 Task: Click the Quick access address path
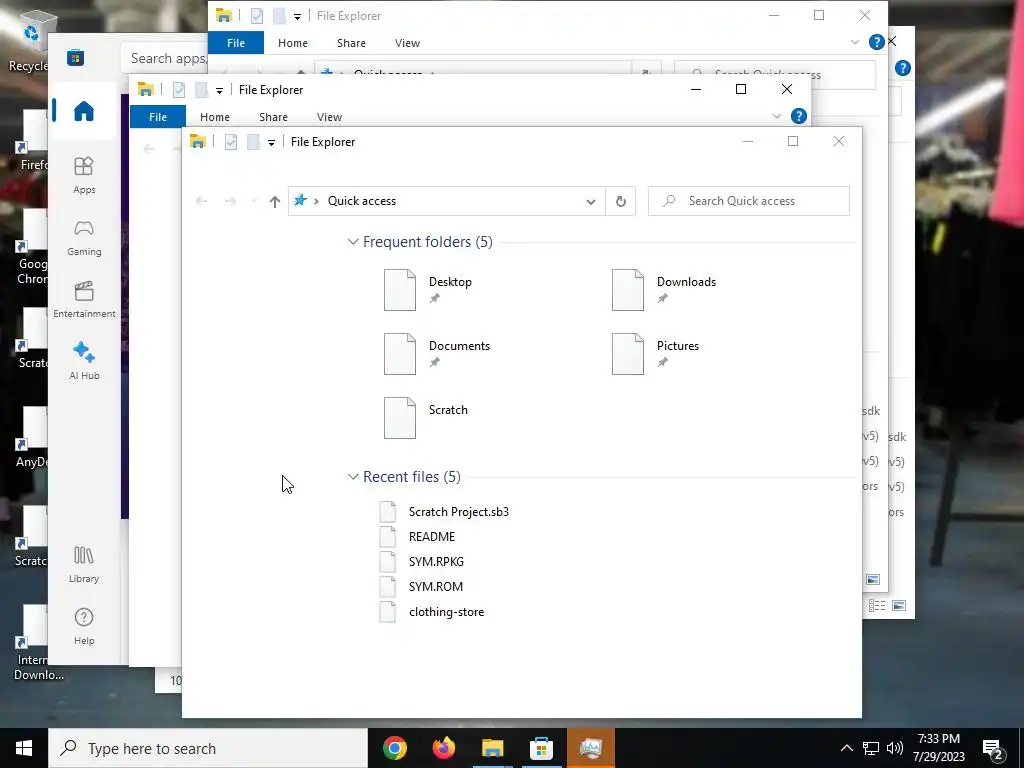362,200
